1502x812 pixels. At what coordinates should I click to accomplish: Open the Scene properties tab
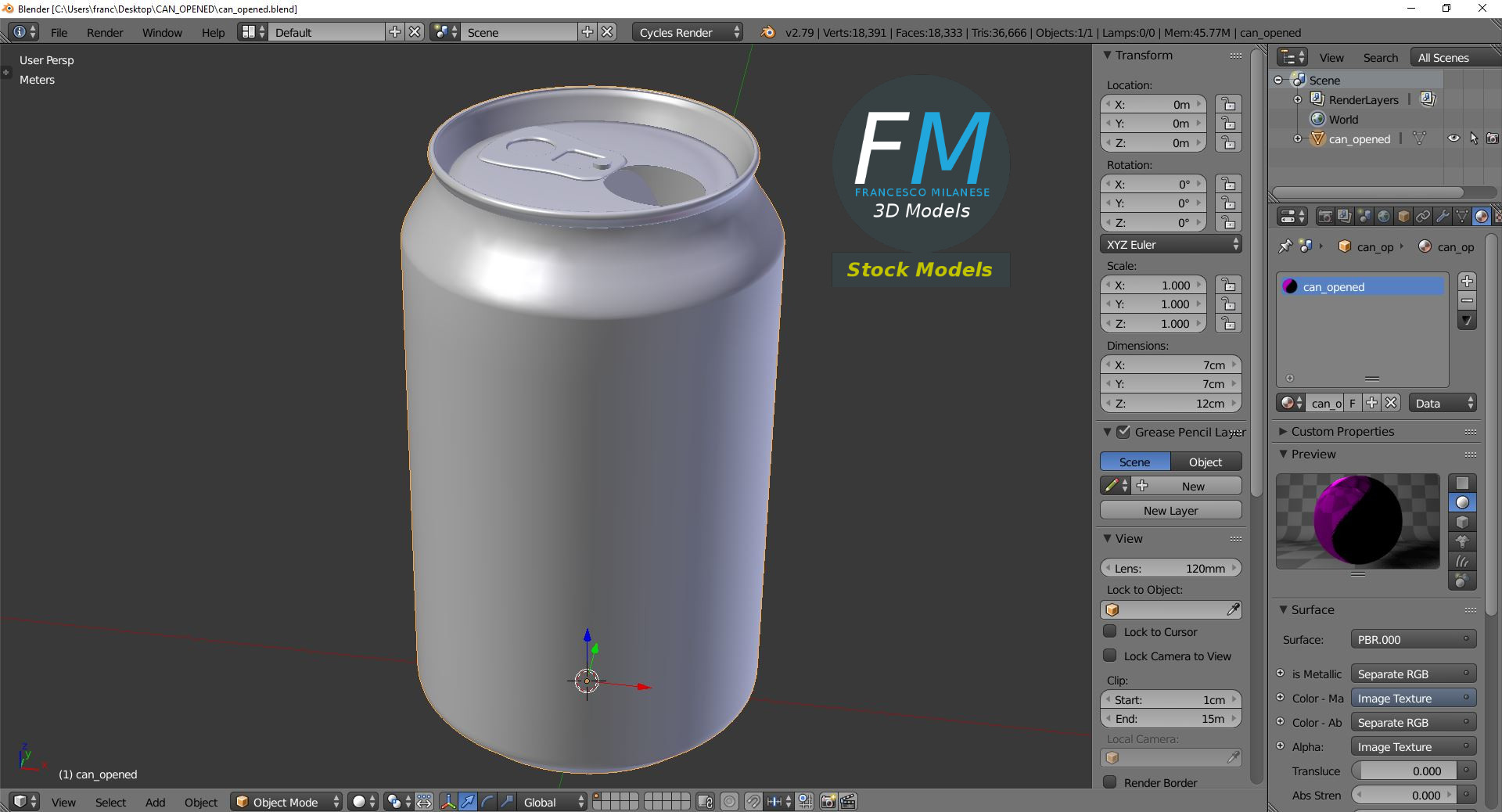(x=1364, y=217)
